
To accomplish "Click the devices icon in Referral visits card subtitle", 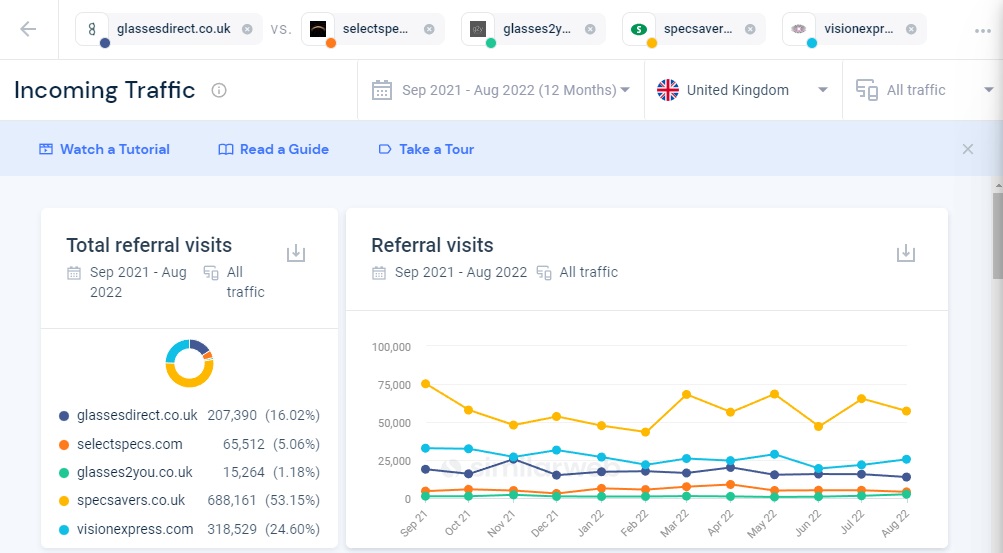I will click(544, 273).
